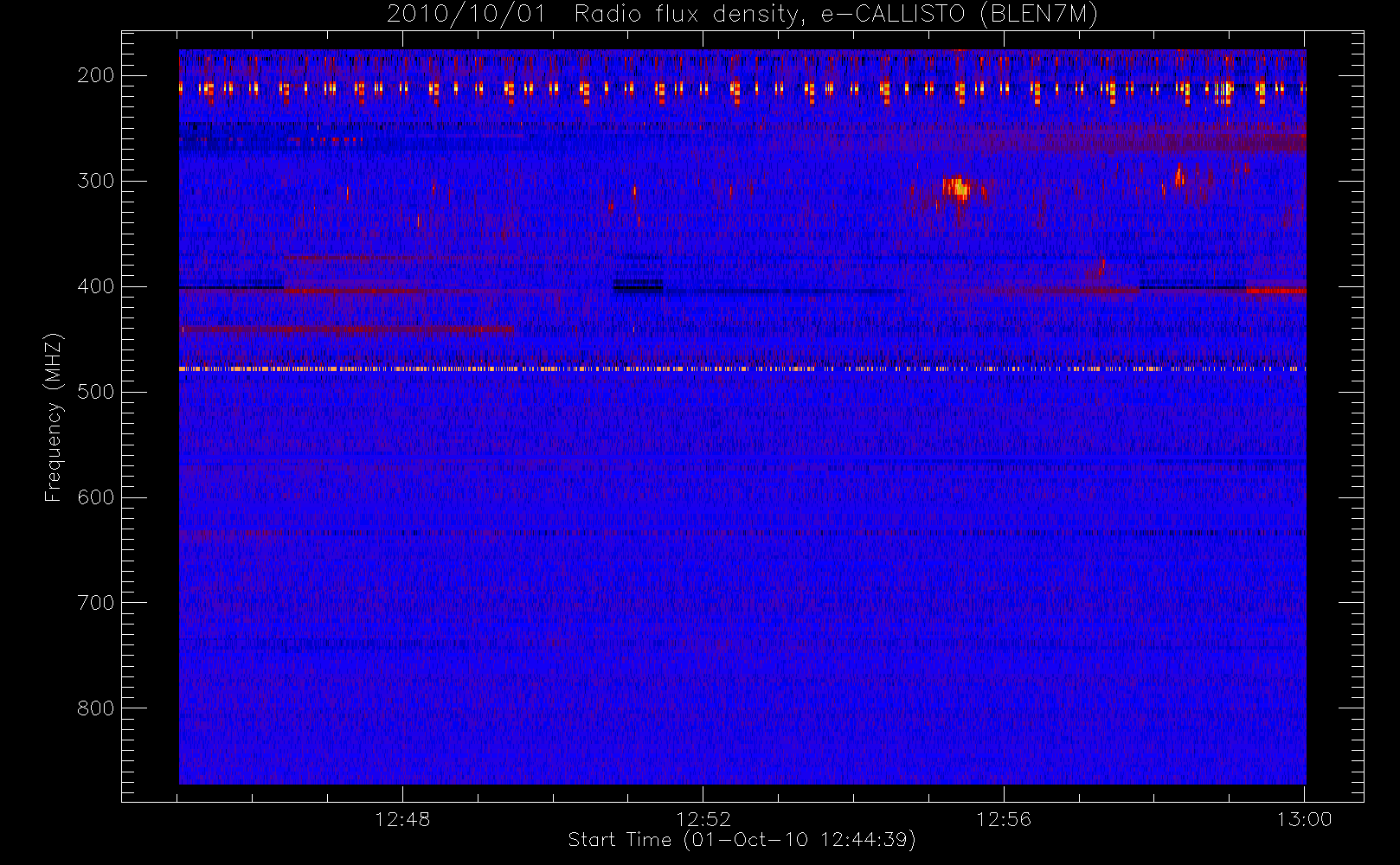Click the orange dashed line near 480 MHz
This screenshot has width=1400, height=865.
coord(742,369)
